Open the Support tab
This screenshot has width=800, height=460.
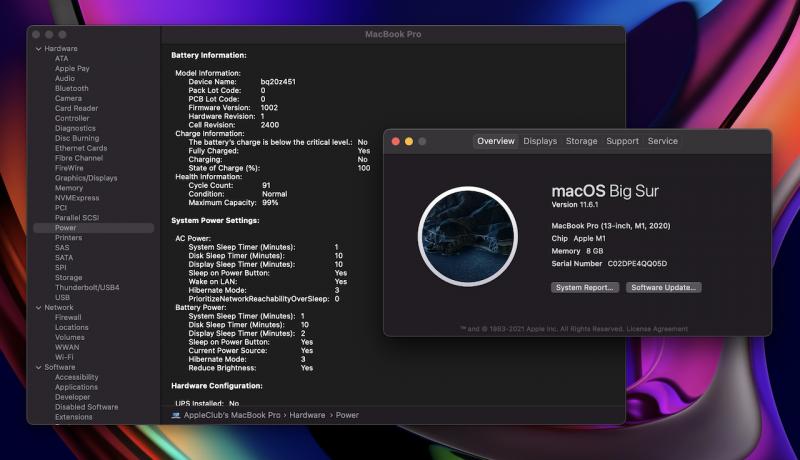click(x=622, y=141)
